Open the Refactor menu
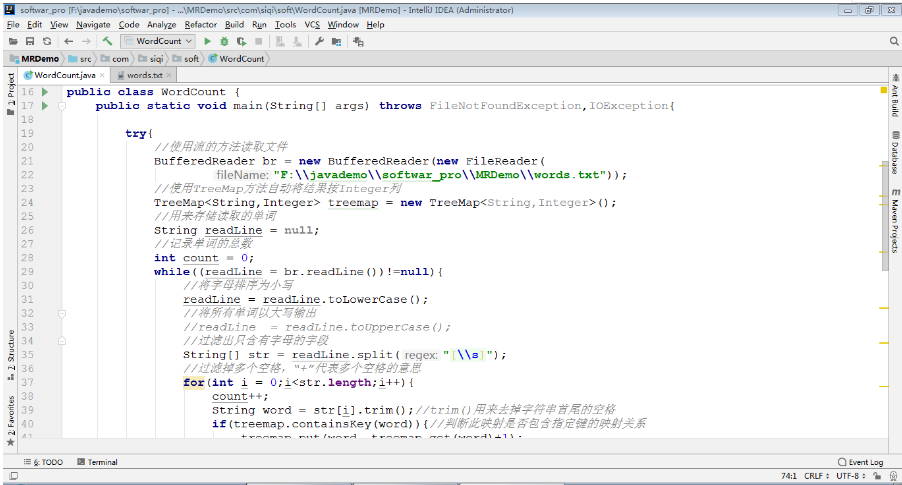Screen dimensions: 902x485 200,24
